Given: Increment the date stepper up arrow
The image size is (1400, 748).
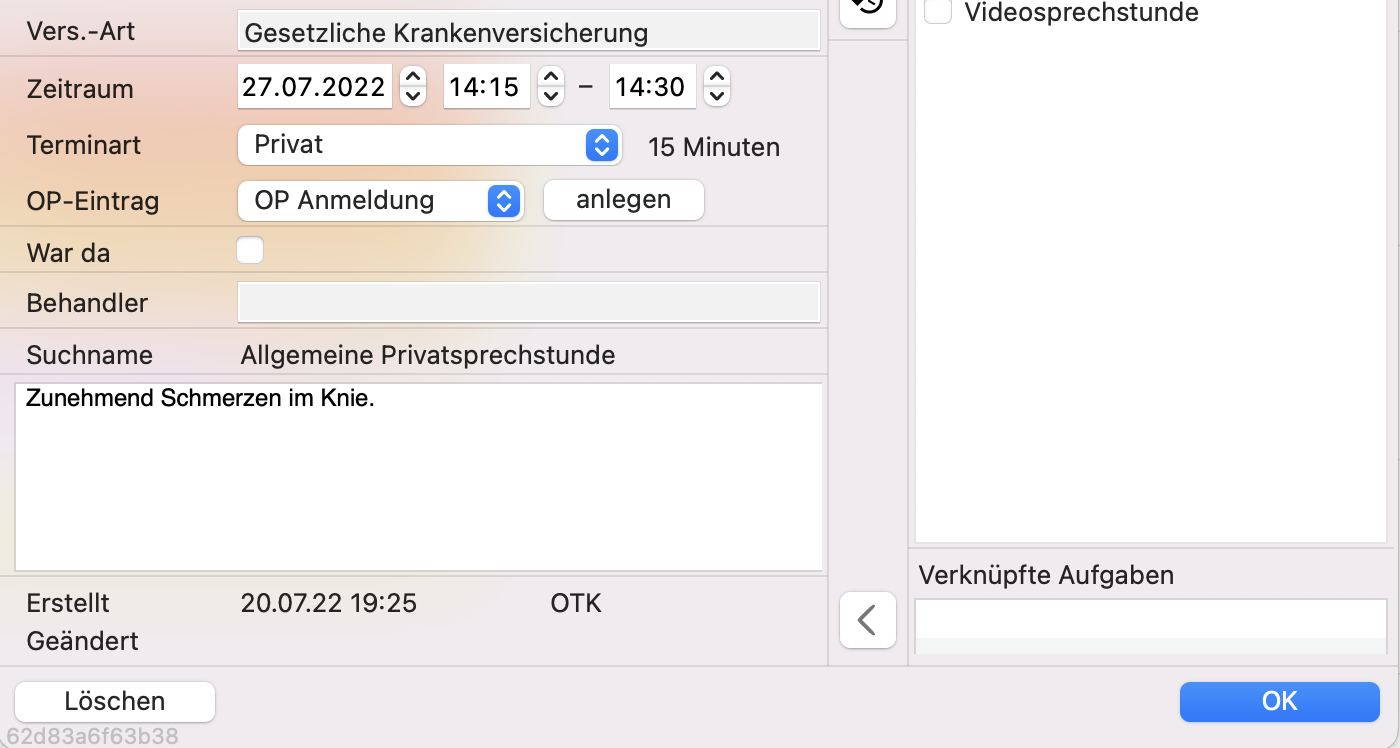Looking at the screenshot, I should (413, 77).
